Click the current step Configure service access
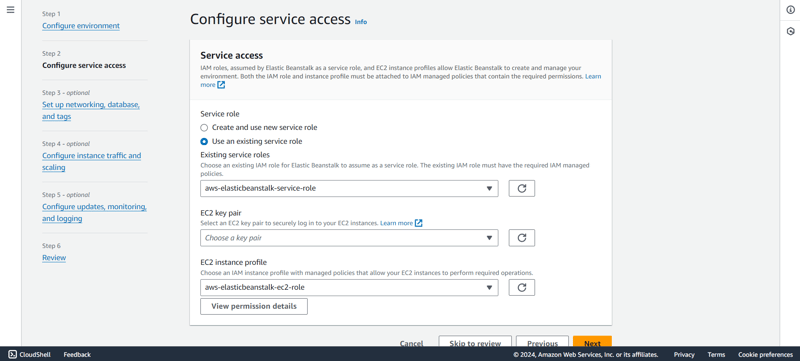The width and height of the screenshot is (800, 361). click(84, 65)
